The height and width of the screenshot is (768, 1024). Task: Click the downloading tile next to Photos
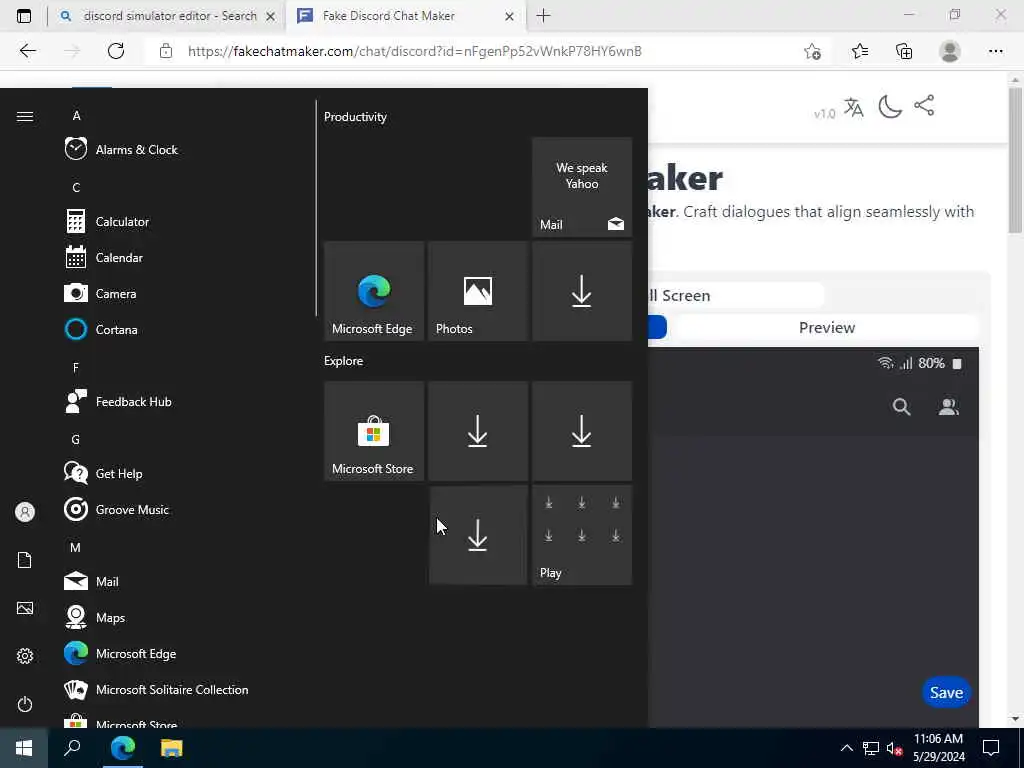582,291
